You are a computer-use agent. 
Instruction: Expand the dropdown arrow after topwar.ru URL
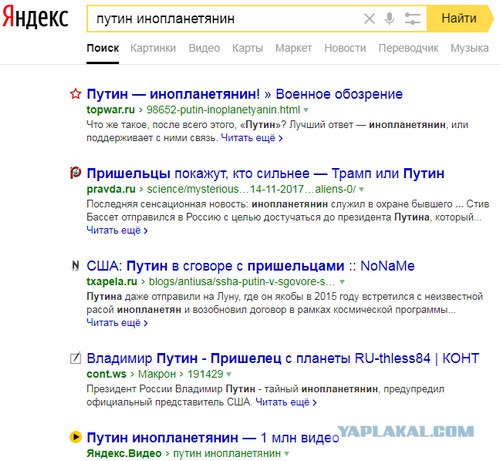(306, 110)
